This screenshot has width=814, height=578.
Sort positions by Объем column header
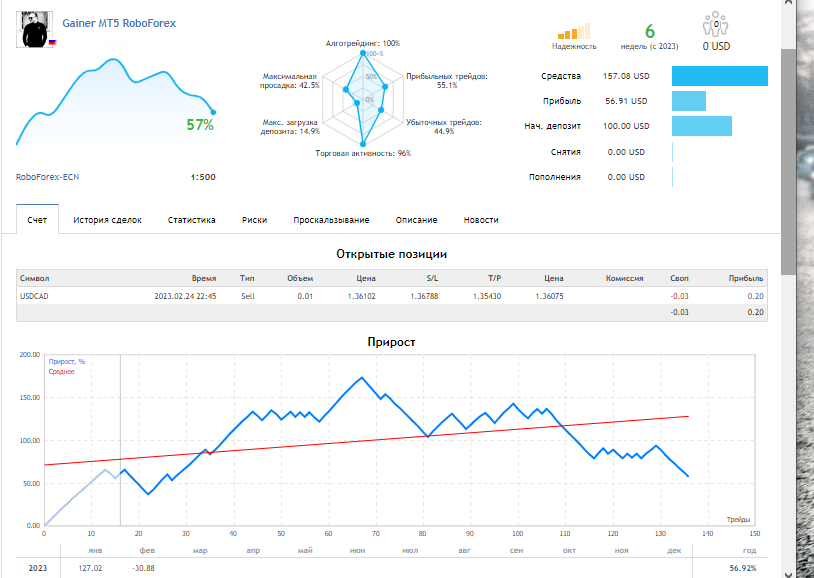(300, 278)
